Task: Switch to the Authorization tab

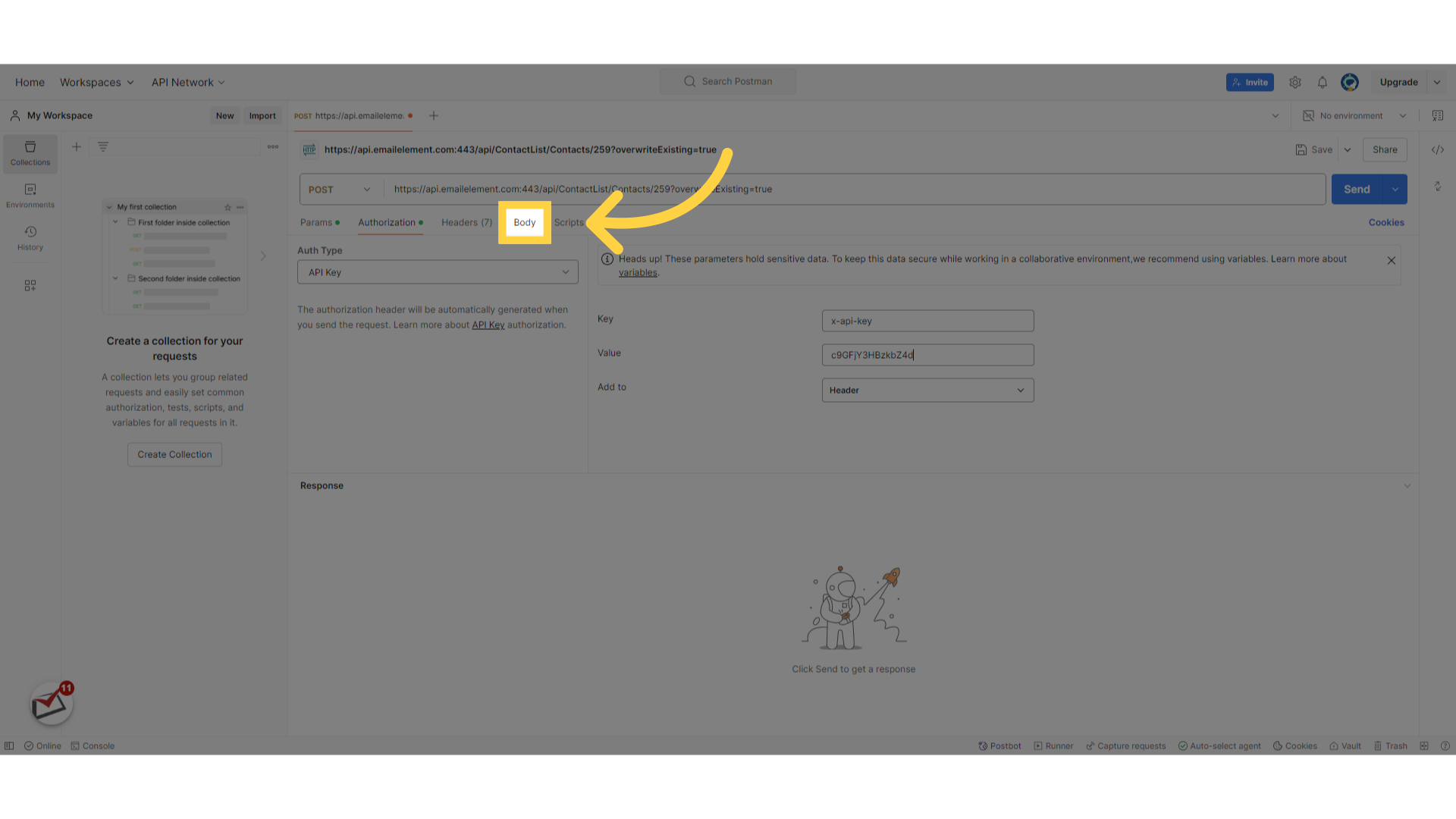Action: [391, 223]
